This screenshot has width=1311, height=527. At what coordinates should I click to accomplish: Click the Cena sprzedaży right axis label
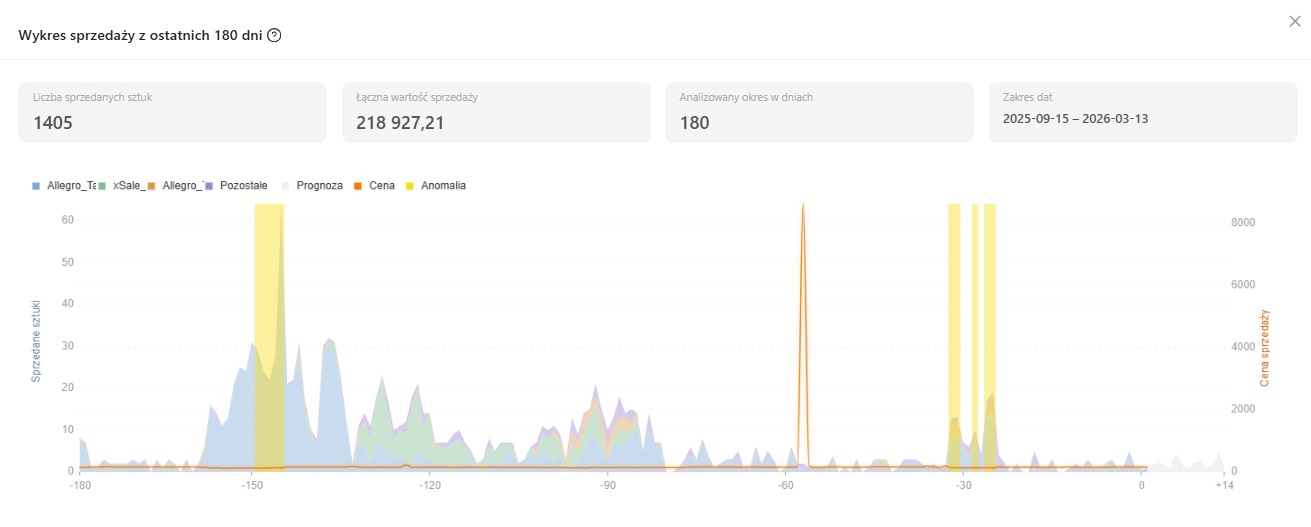pos(1264,348)
